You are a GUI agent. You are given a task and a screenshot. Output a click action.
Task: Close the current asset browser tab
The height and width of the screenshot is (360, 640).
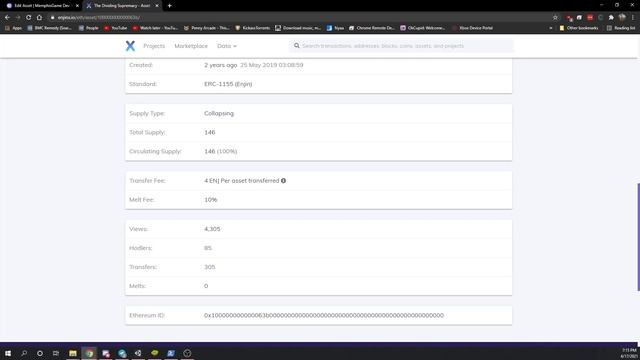tap(157, 6)
